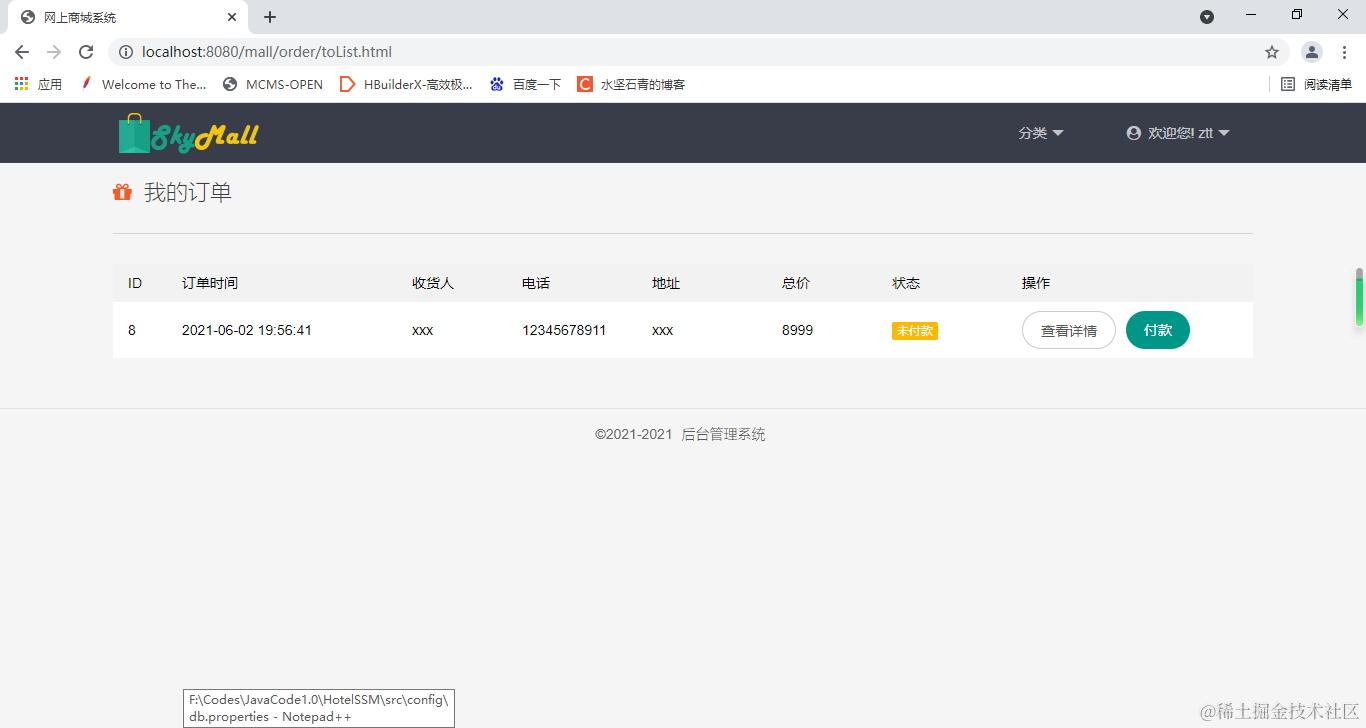
Task: Click the green page scrollbar on the right
Action: tap(1360, 298)
